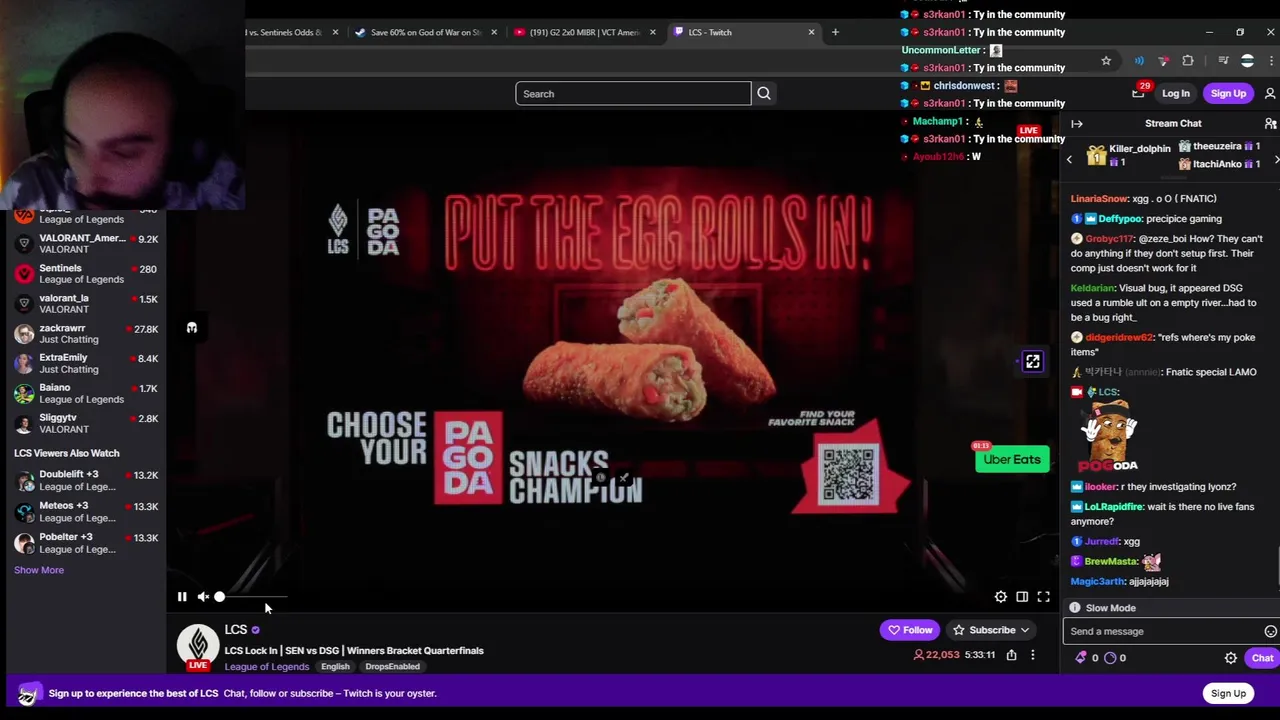Screen dimensions: 1280x720
Task: Click the blue broadcast extension icon
Action: 1139,61
